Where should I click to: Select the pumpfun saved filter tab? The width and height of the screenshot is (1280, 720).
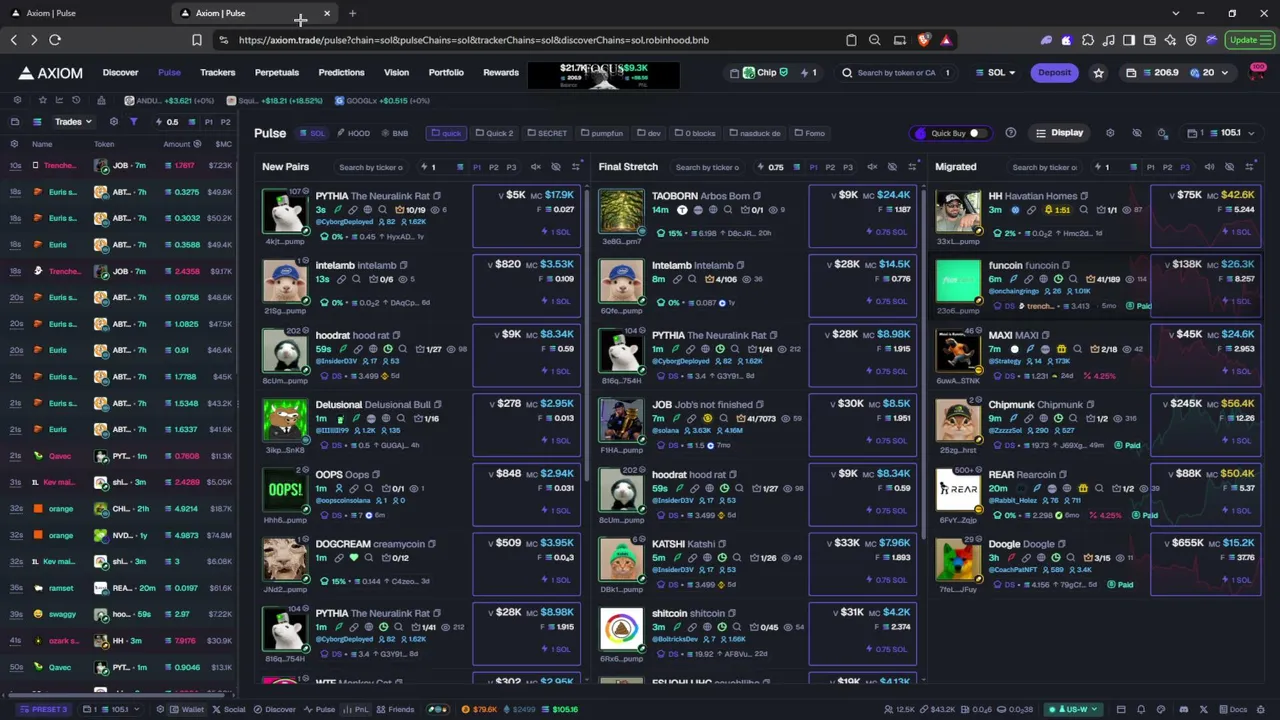click(601, 133)
